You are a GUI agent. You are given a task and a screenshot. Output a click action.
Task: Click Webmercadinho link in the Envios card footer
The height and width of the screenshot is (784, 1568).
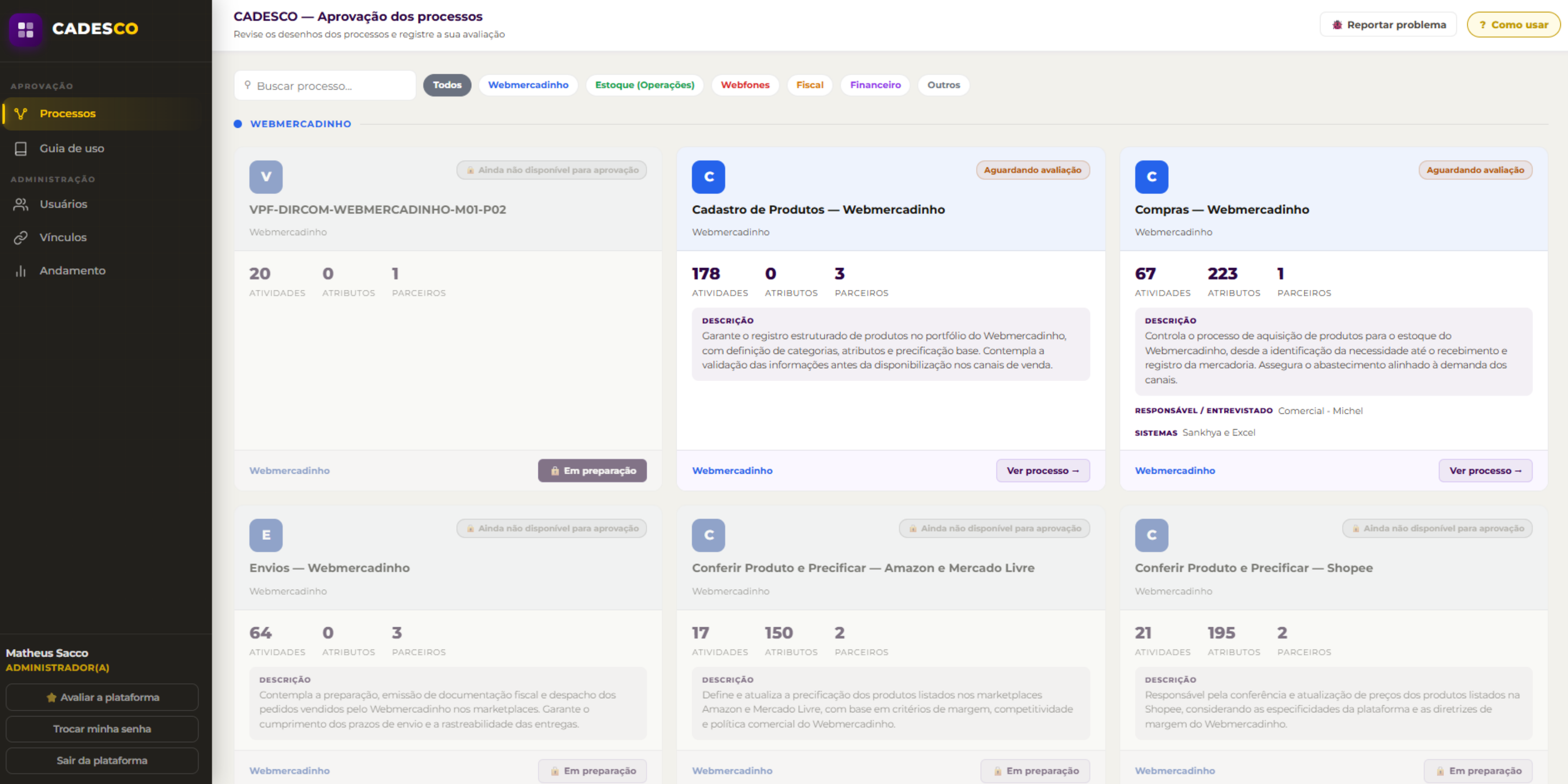(x=289, y=771)
